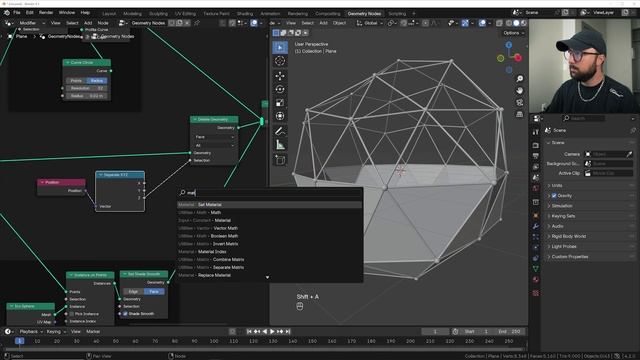Click the viewport Pan hand icon
The height and width of the screenshot is (360, 640).
tap(520, 91)
